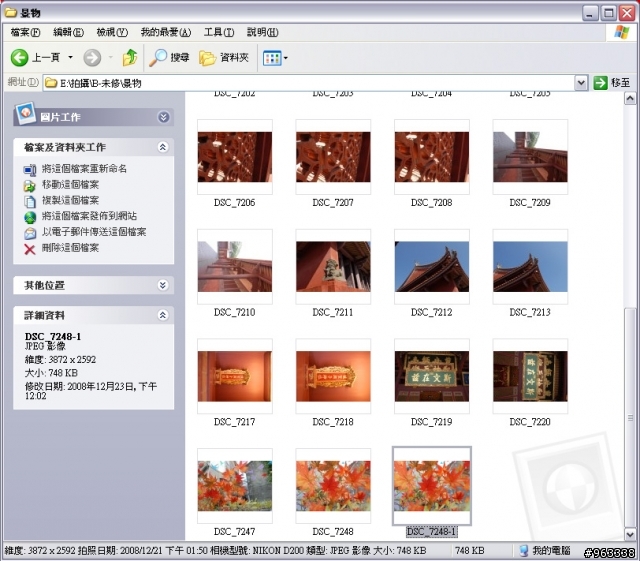The image size is (640, 561).
Task: Select thumbnail DSC_7208
Action: point(432,157)
